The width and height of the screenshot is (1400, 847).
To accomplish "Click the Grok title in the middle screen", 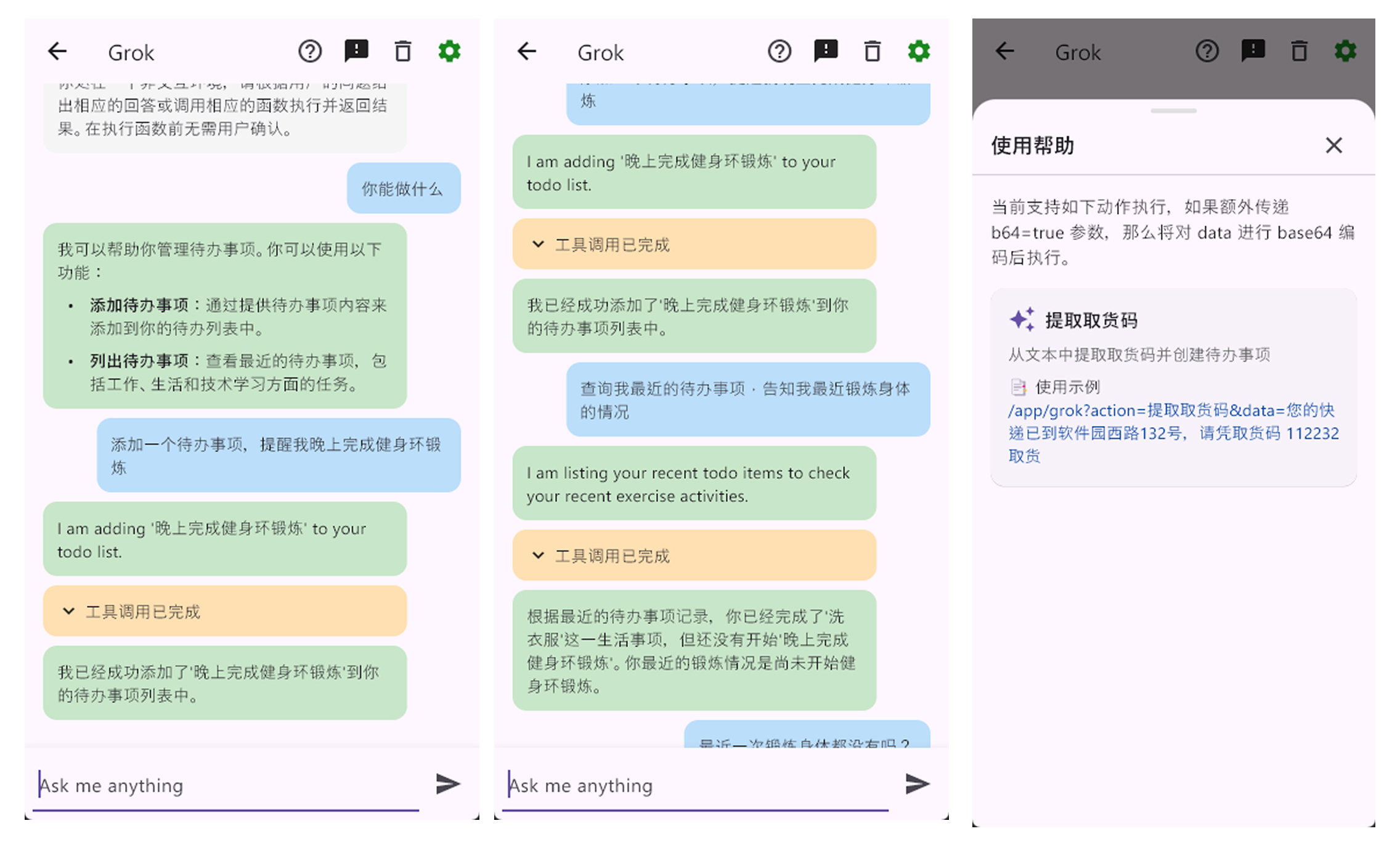I will click(x=600, y=52).
